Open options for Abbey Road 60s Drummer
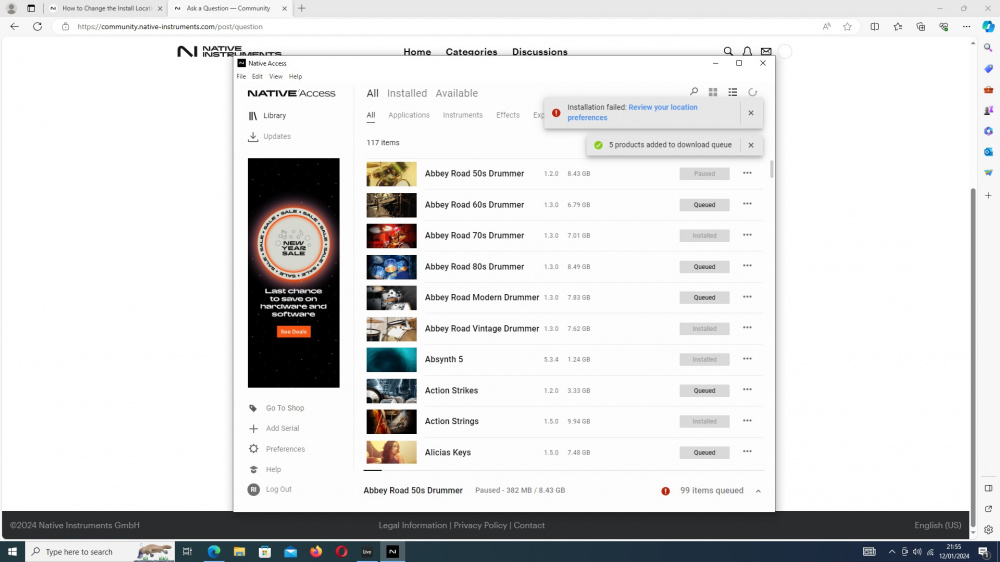Screen dimensions: 1000x562 (747, 204)
